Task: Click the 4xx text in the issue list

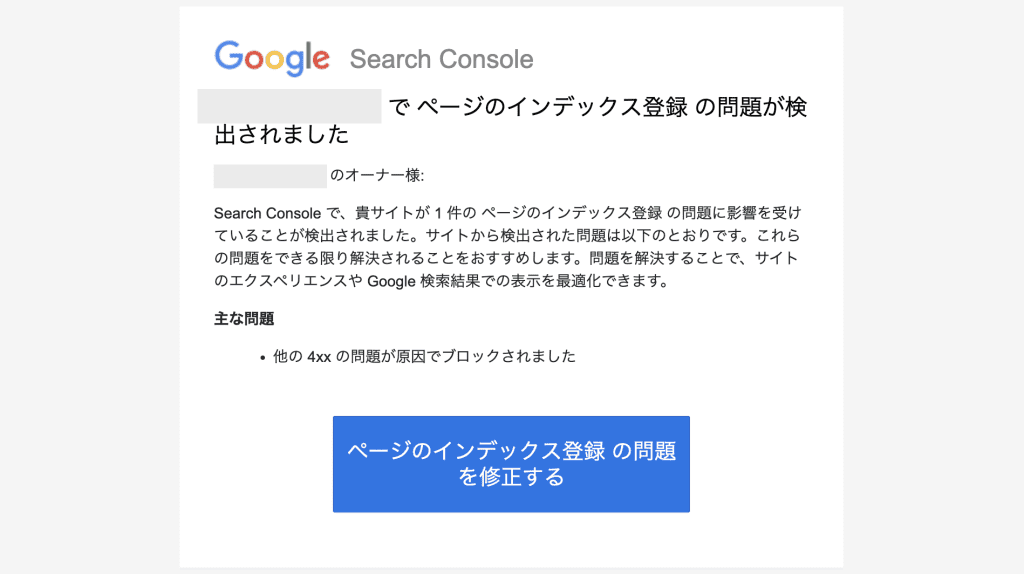Action: [x=319, y=357]
